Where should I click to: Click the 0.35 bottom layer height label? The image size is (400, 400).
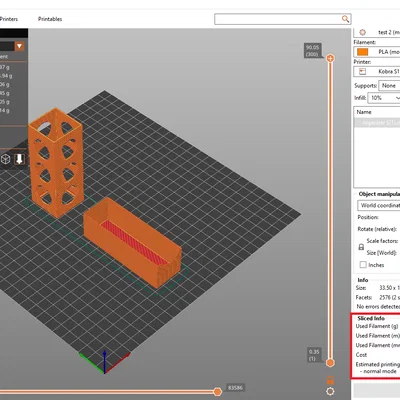pos(314,355)
